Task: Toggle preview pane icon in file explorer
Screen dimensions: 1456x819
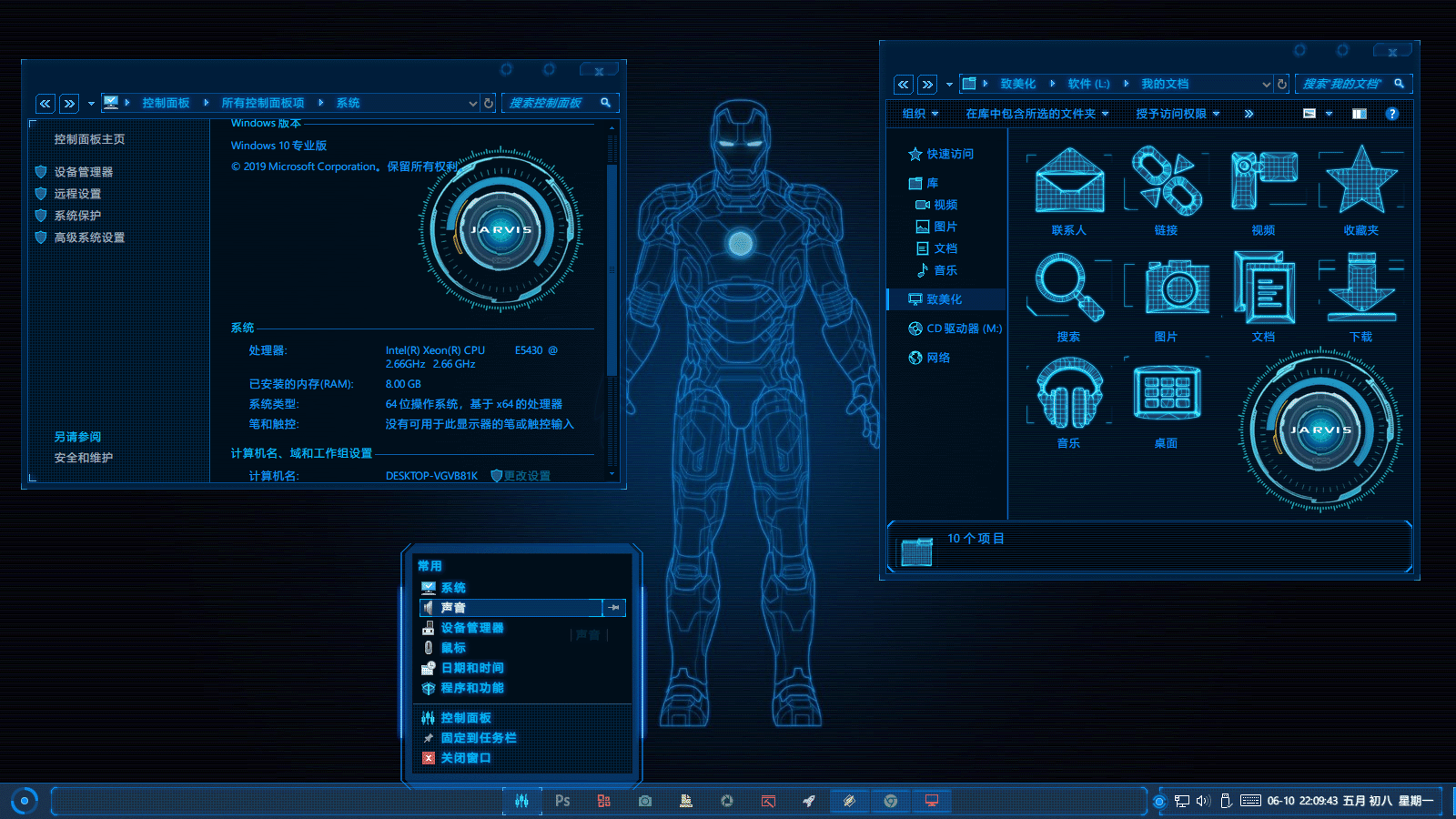Action: pos(1359,114)
